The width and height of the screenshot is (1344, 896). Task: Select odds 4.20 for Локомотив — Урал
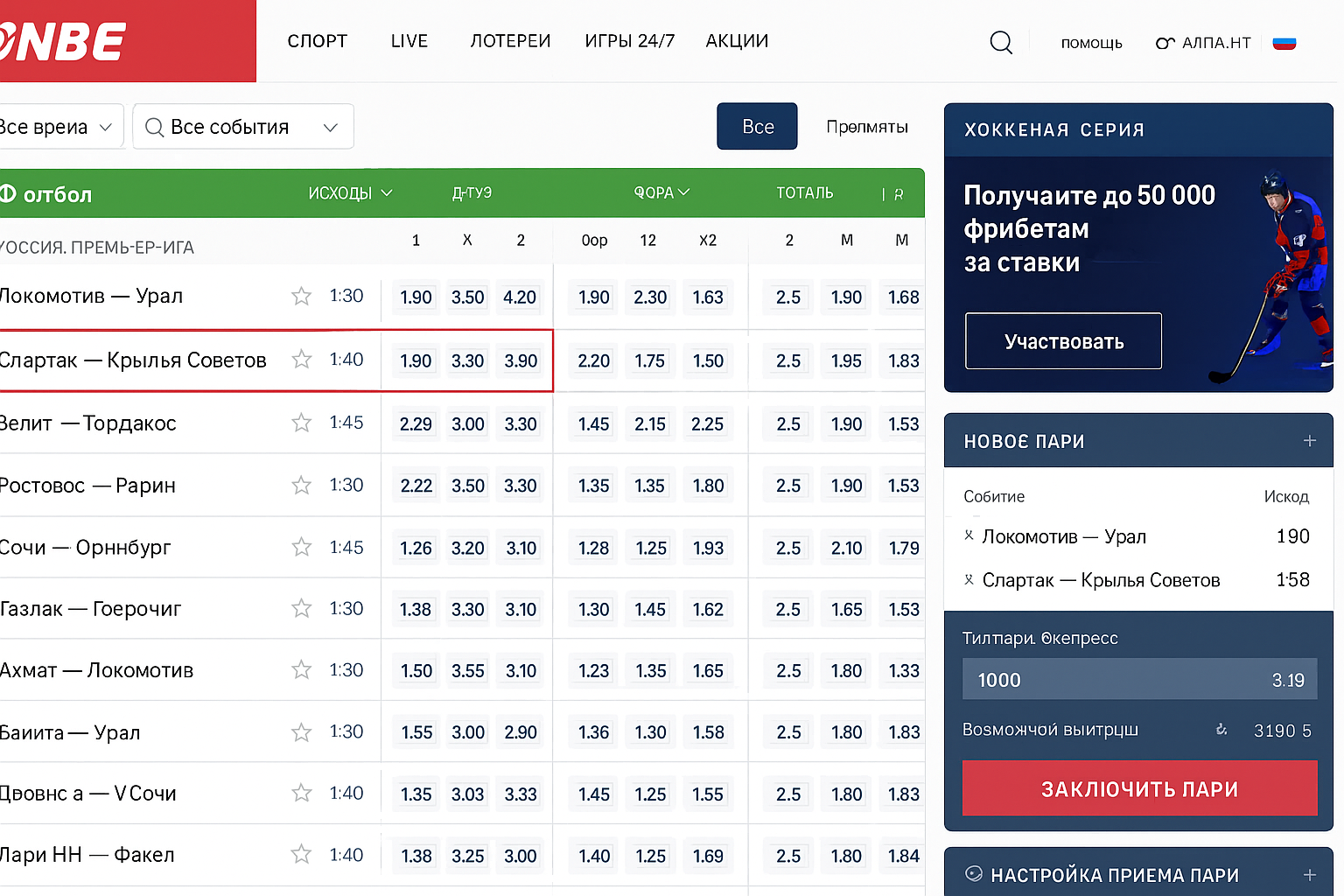coord(520,297)
